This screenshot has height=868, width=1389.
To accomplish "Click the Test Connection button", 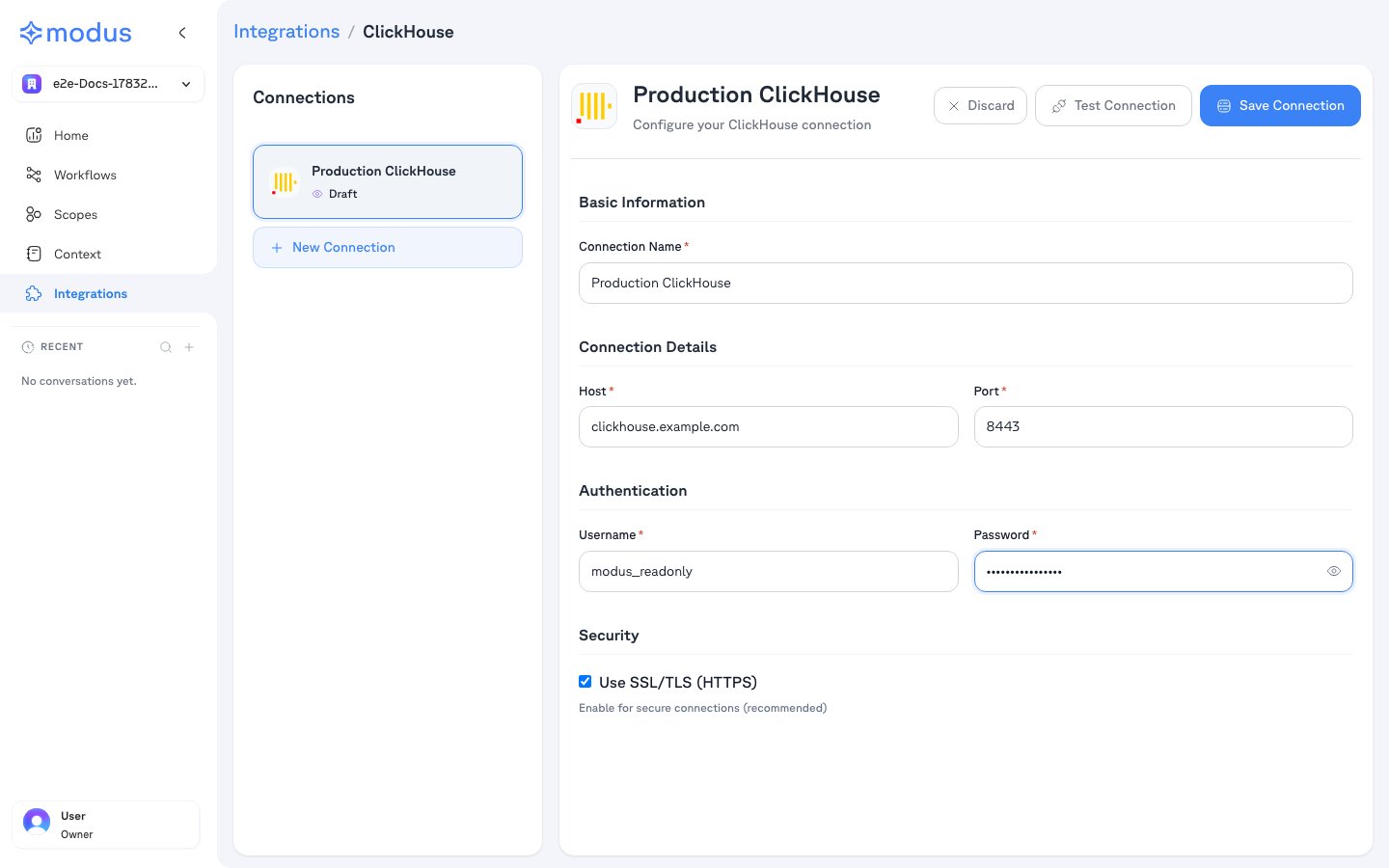I will pyautogui.click(x=1113, y=105).
